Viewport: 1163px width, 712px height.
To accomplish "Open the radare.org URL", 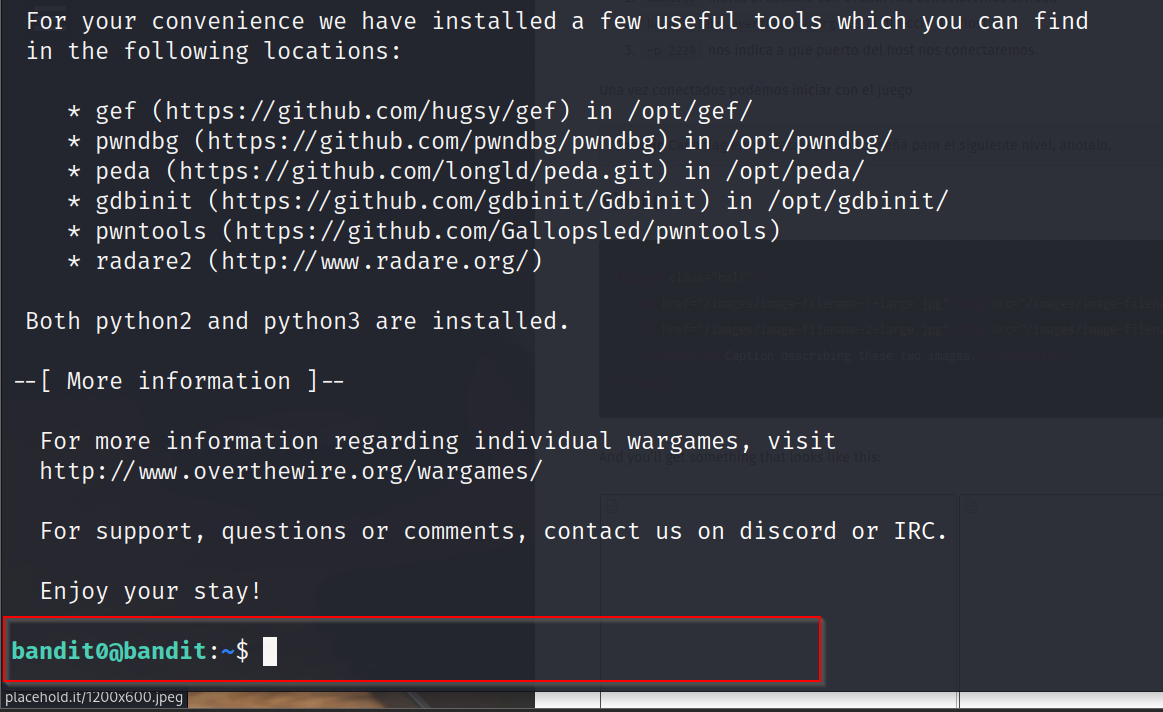I will [375, 261].
